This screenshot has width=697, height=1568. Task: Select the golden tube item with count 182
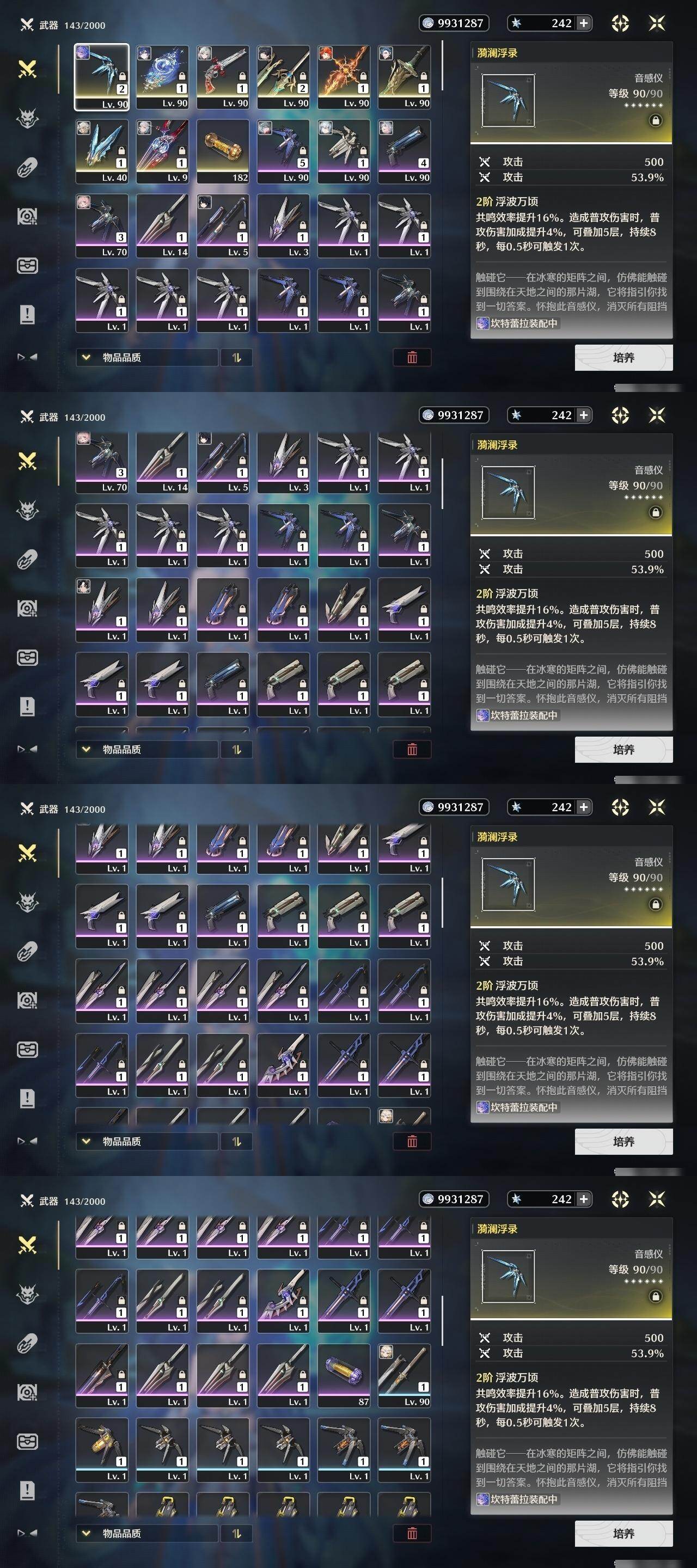[x=223, y=151]
